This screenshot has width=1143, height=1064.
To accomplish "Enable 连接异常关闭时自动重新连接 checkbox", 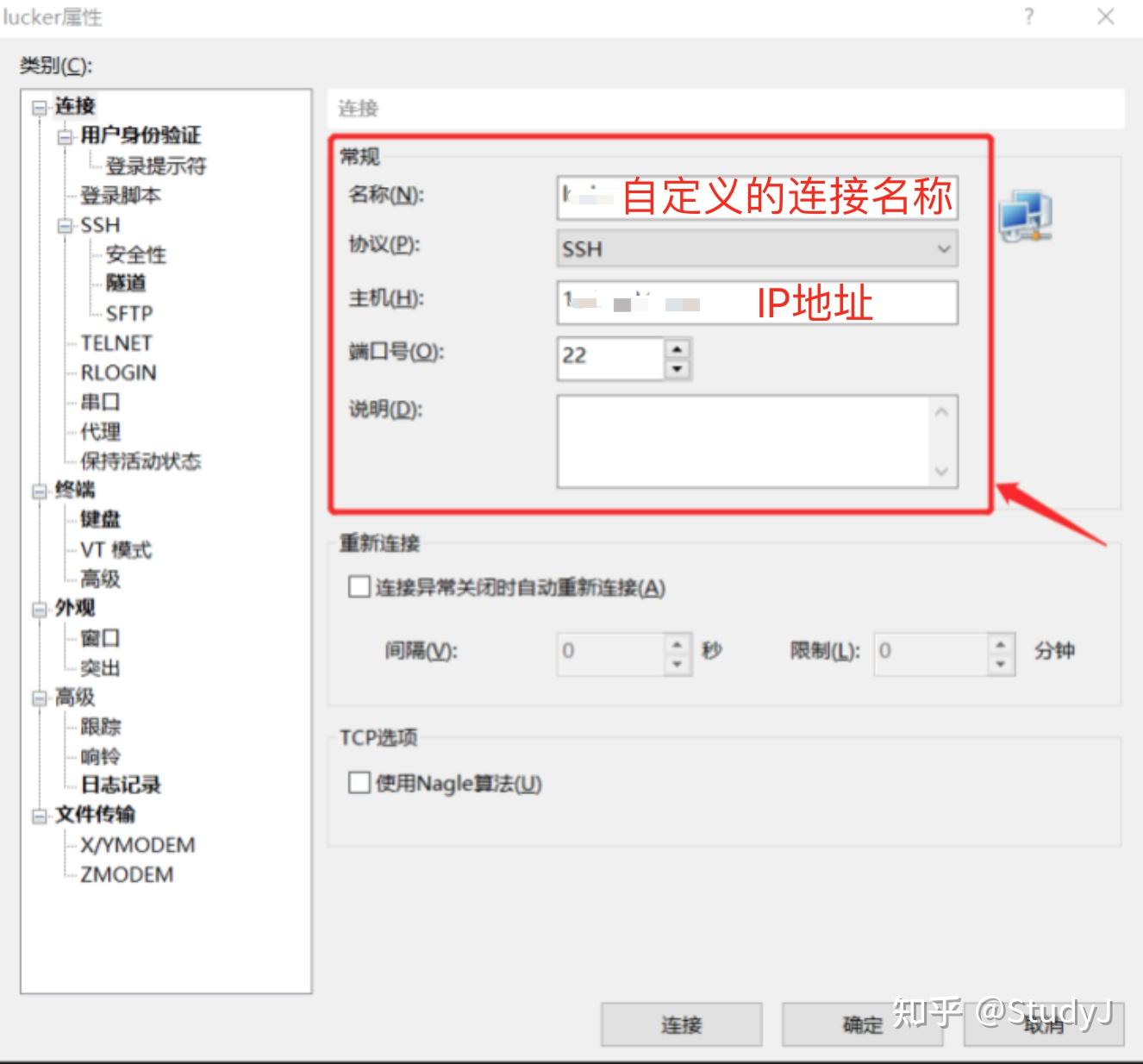I will coord(359,586).
